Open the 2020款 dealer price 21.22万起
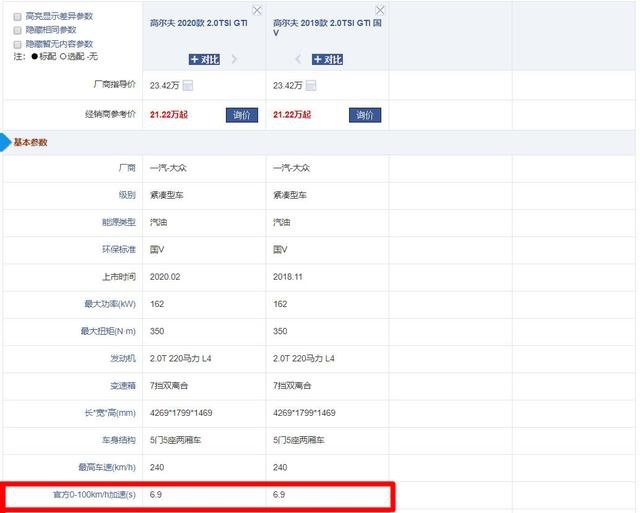Screen dimensions: 640x513 (x=169, y=115)
